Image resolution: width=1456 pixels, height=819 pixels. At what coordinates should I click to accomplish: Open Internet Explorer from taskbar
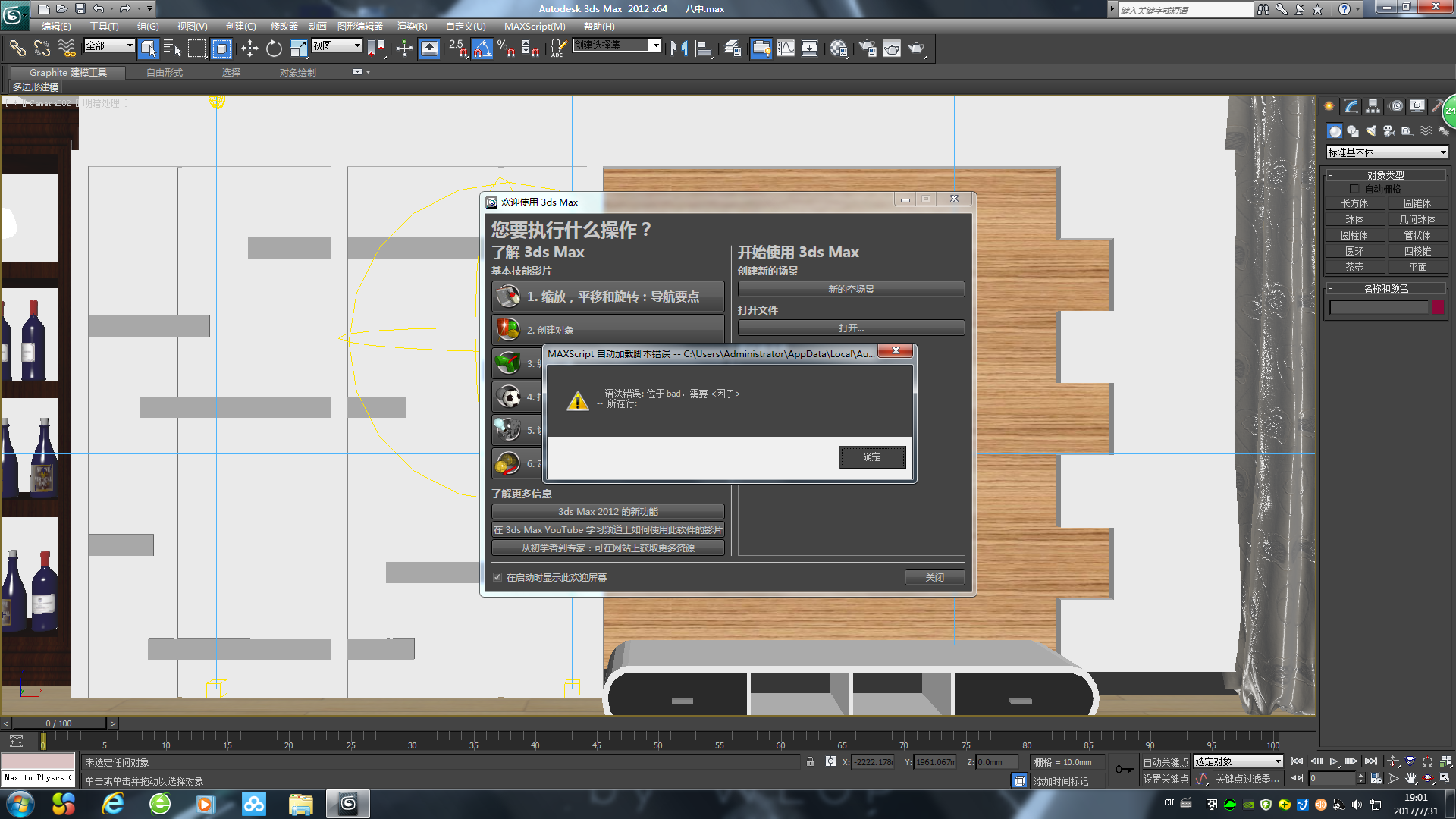(x=113, y=804)
